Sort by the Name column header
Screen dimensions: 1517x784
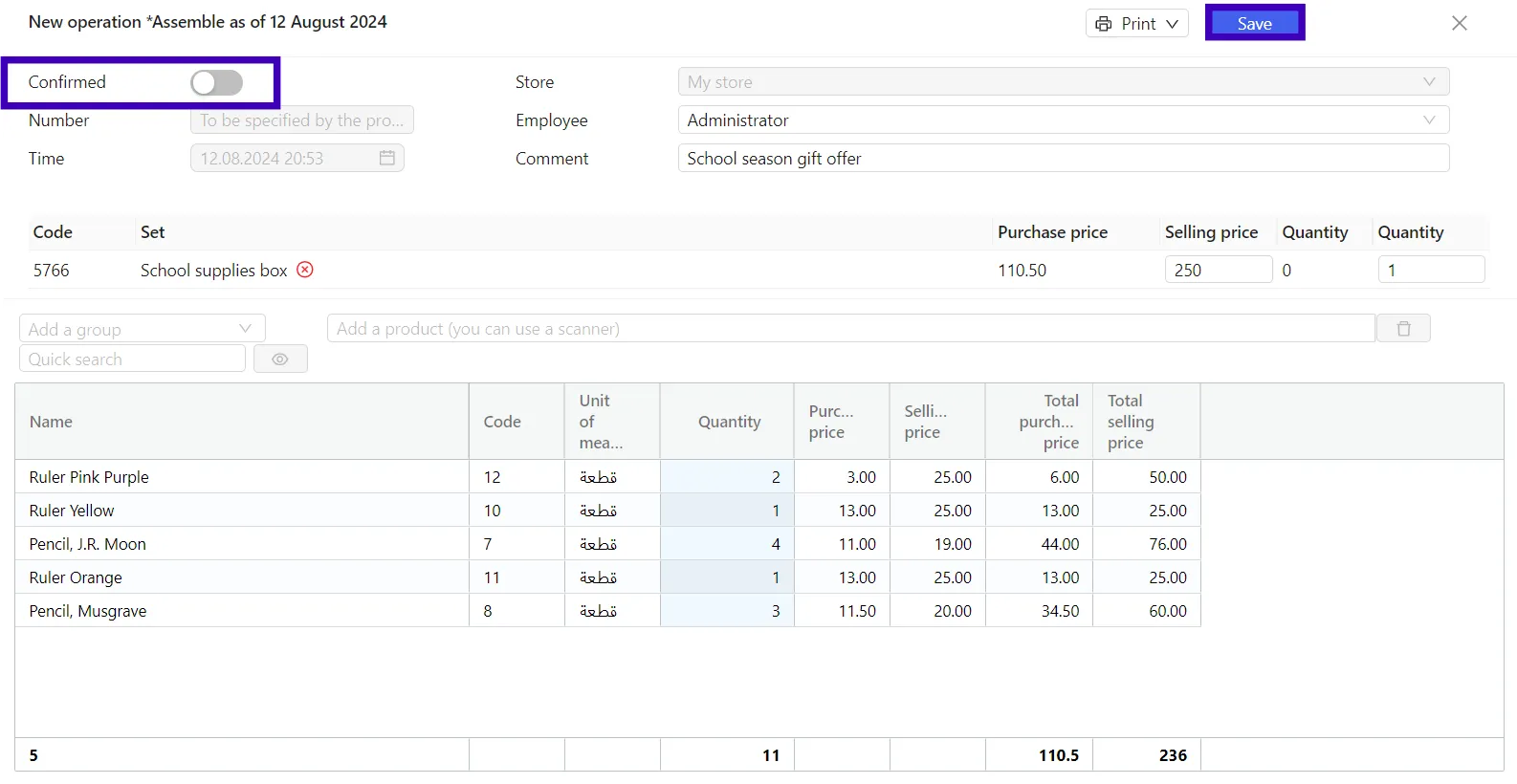[241, 422]
